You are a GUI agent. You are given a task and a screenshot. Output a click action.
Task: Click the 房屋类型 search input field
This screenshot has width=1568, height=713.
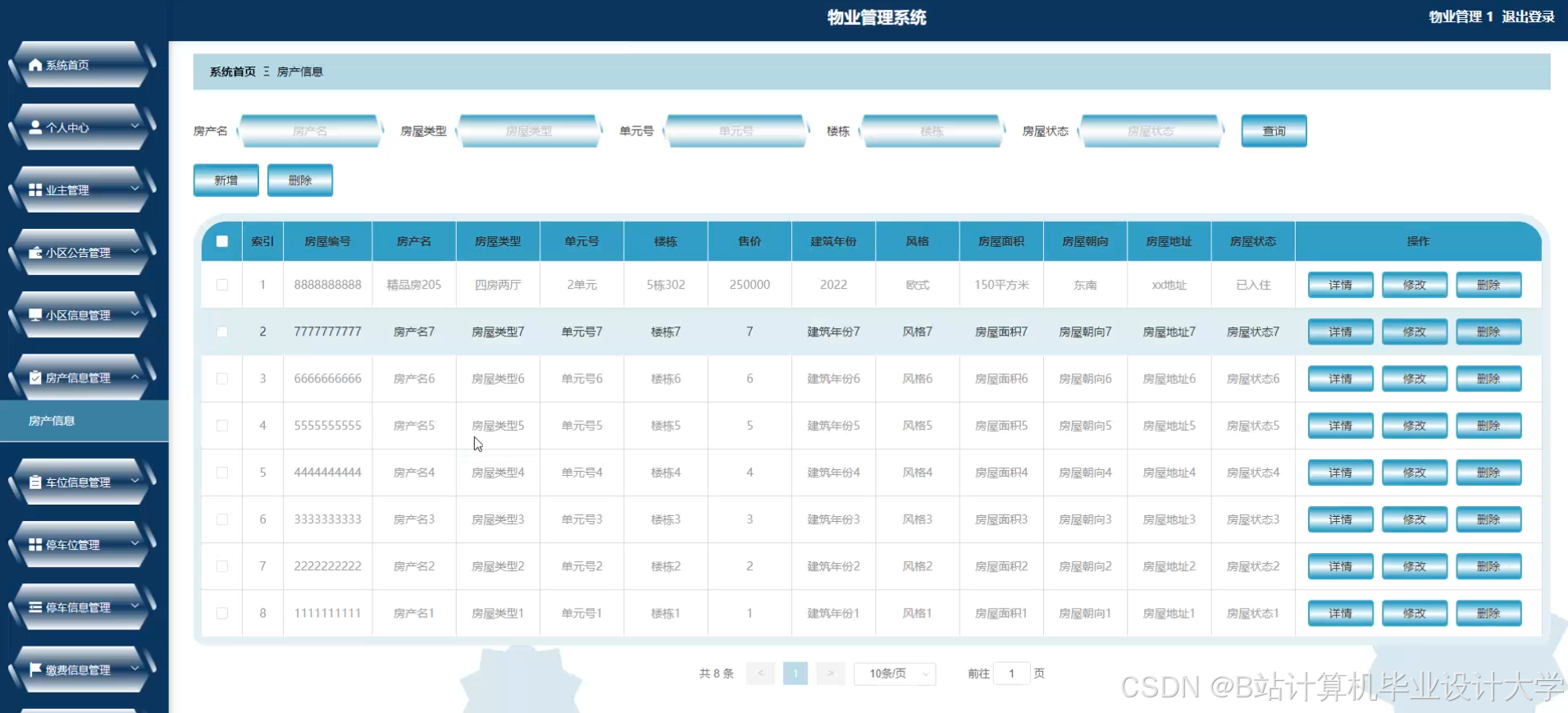[529, 131]
